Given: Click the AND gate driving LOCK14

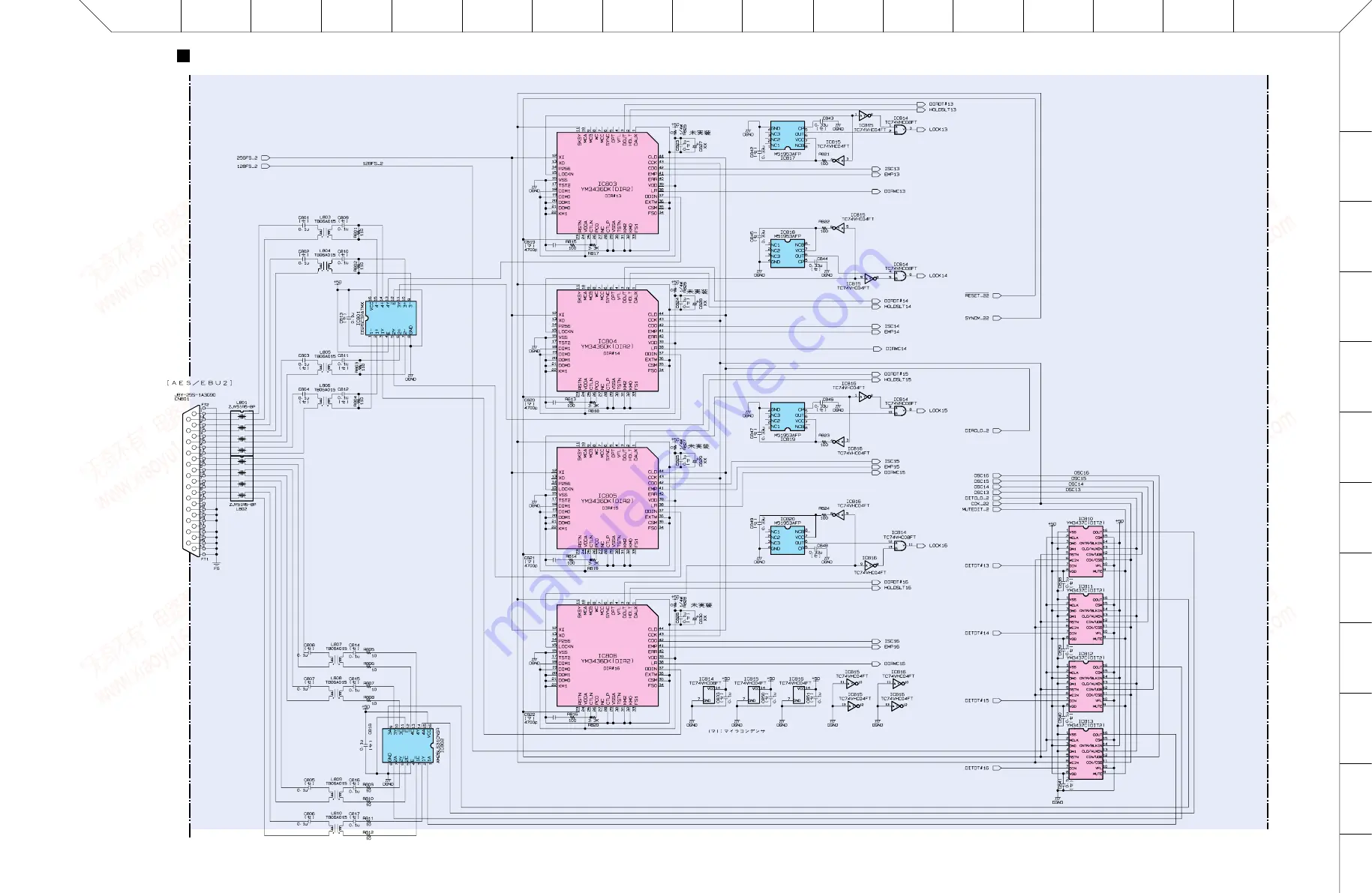Looking at the screenshot, I should pos(899,276).
